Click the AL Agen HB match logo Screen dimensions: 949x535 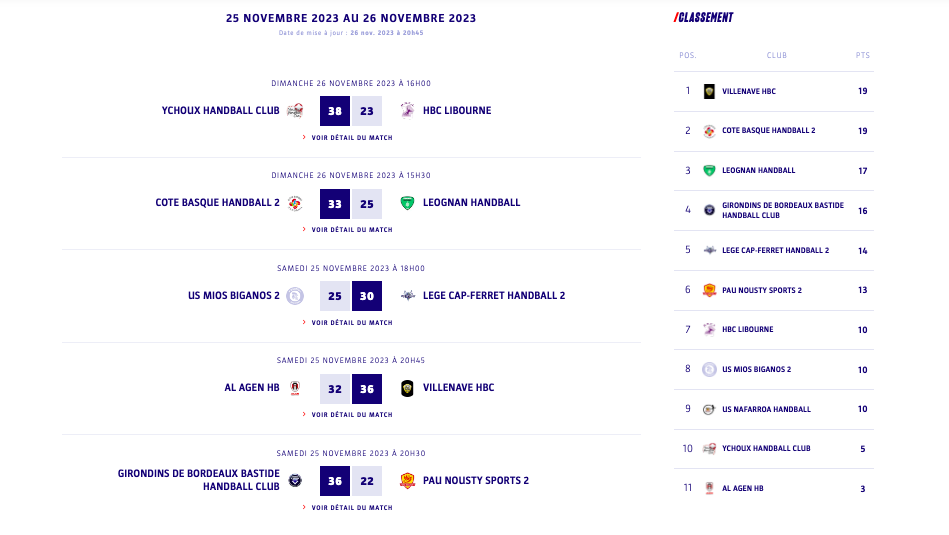[295, 388]
